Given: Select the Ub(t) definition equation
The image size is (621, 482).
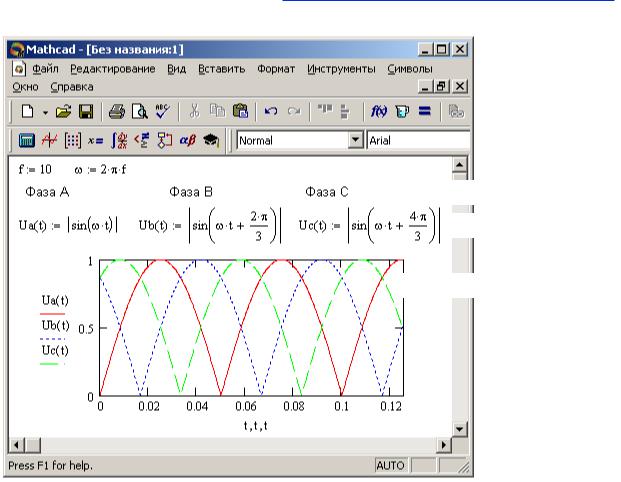Looking at the screenshot, I should [210, 225].
